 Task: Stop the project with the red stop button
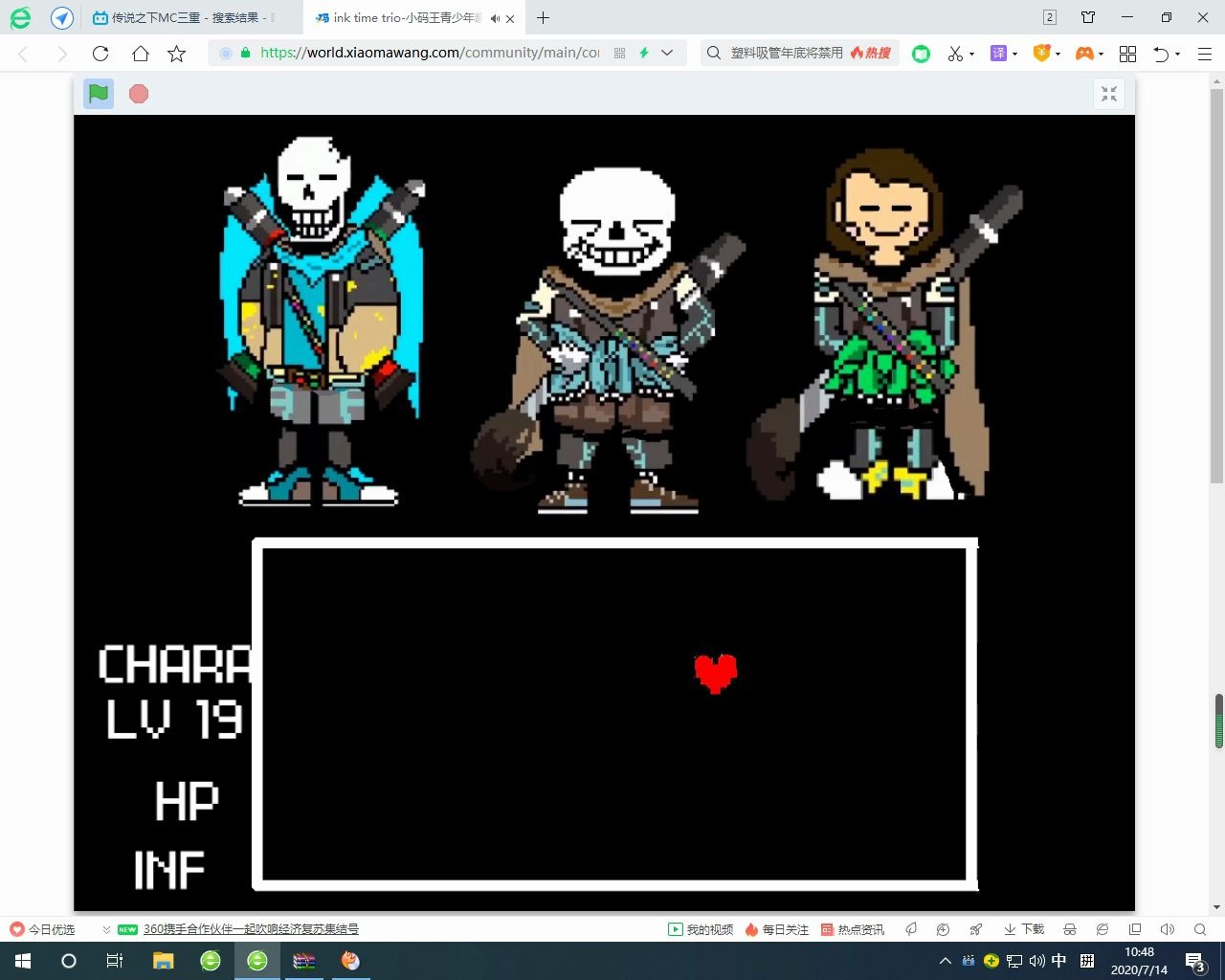[x=139, y=94]
